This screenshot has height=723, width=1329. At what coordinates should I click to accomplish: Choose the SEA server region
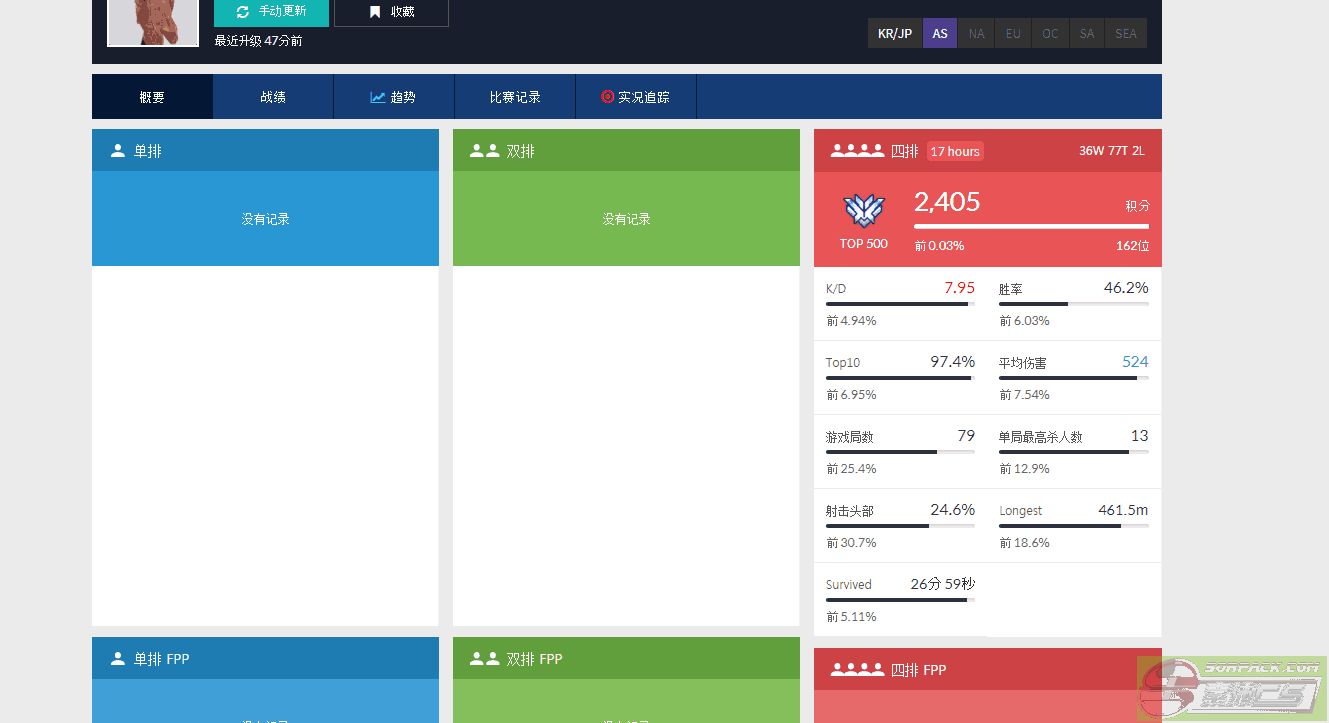click(x=1126, y=33)
